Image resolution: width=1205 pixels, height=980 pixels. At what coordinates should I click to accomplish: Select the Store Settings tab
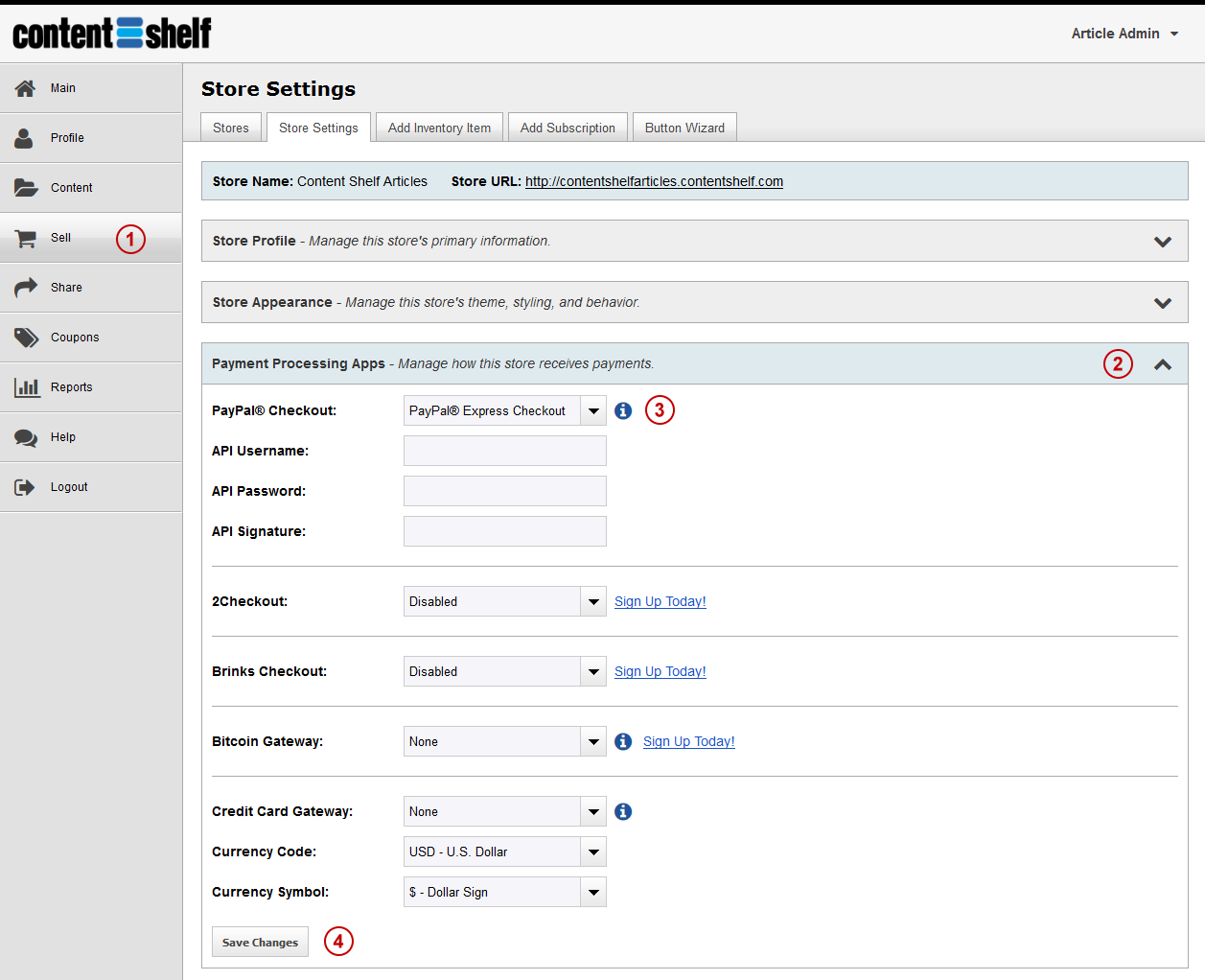click(x=318, y=128)
